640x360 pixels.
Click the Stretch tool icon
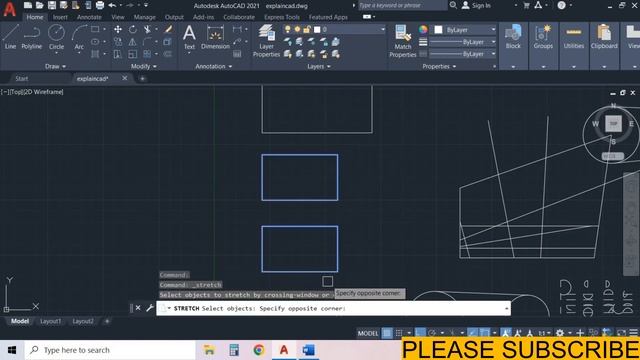[118, 54]
